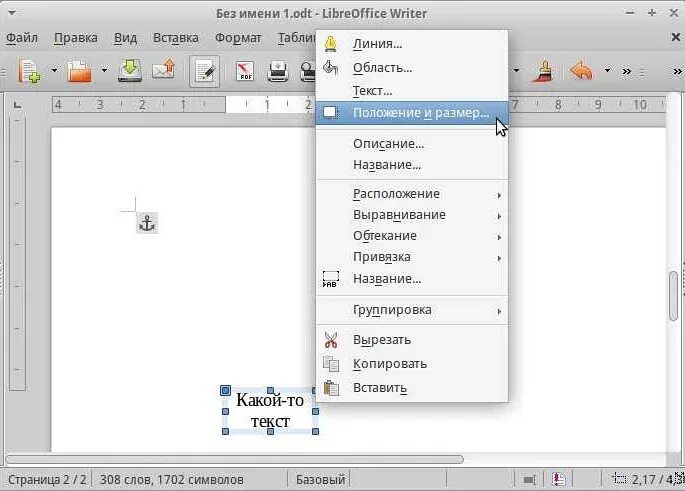The image size is (685, 491).
Task: Click the document modified icon in status bar
Action: click(558, 480)
